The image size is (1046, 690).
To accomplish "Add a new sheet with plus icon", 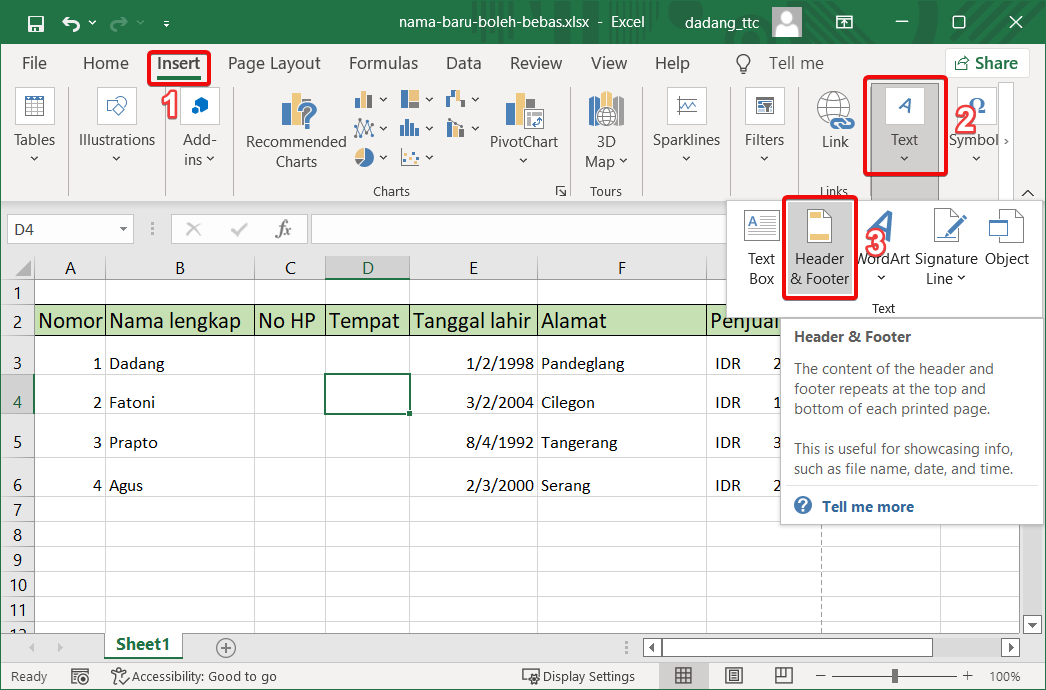I will [x=226, y=648].
